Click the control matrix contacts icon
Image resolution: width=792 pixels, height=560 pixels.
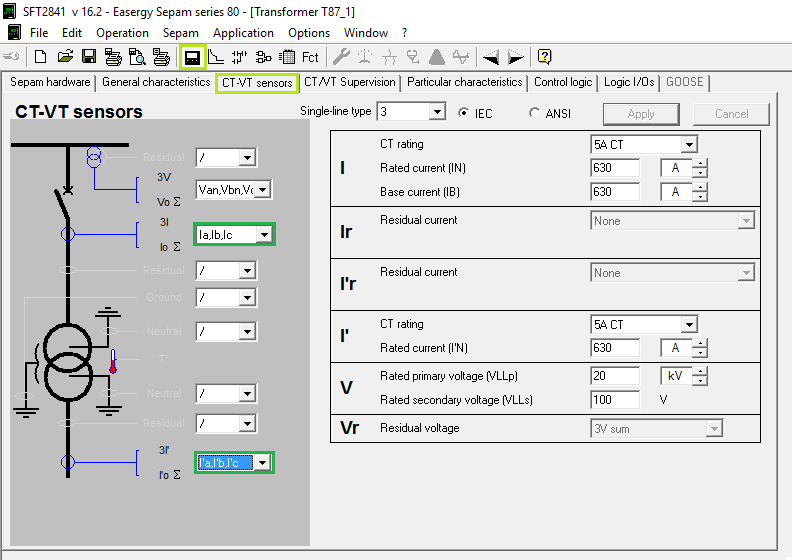click(239, 57)
